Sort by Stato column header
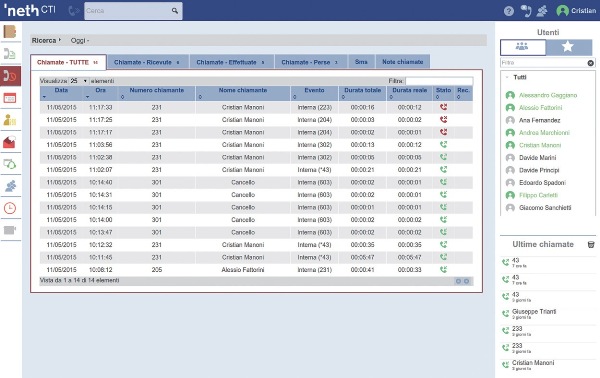 tap(443, 93)
